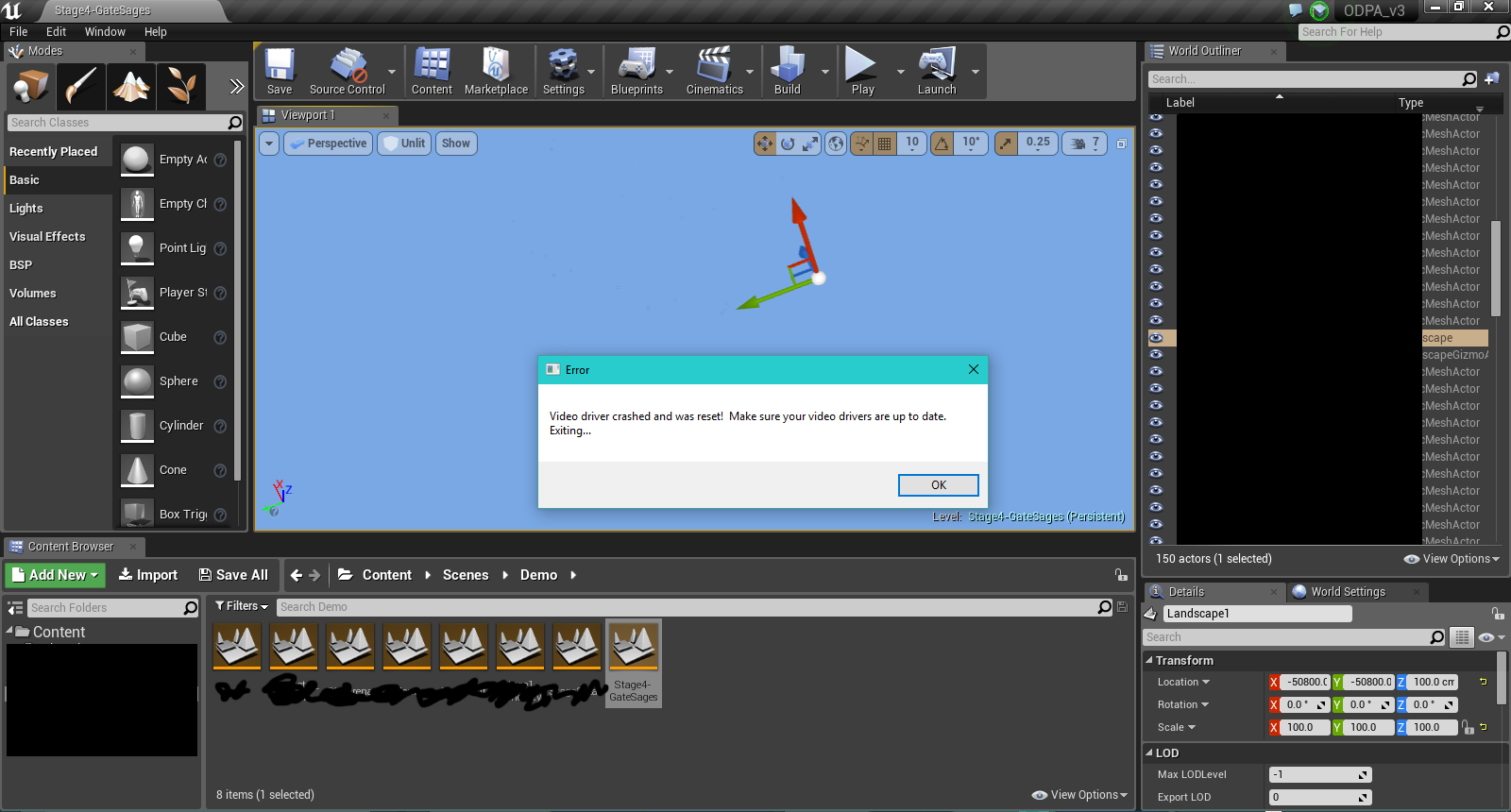Click World Outliner scrollbar
1511x812 pixels.
[1496, 268]
